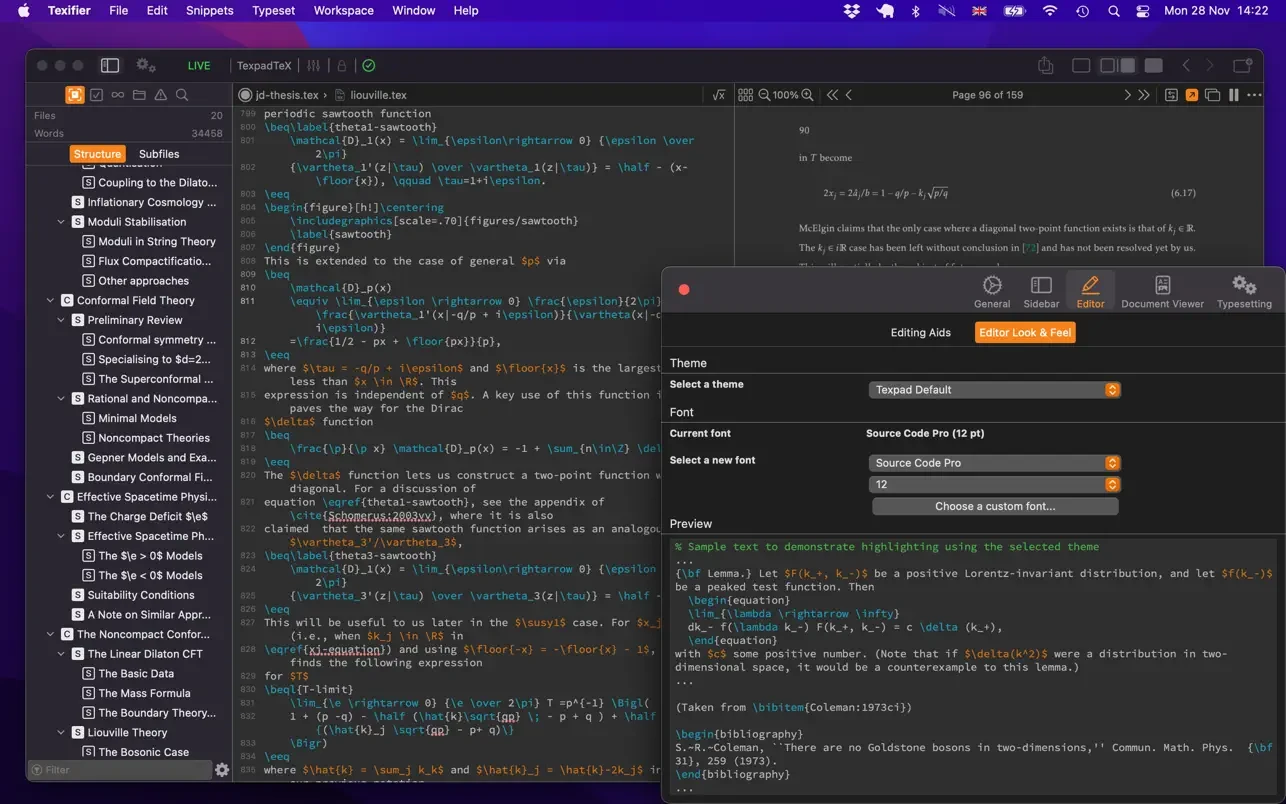Open the Typesetting preferences pane
Image resolution: width=1286 pixels, height=804 pixels.
[x=1243, y=291]
